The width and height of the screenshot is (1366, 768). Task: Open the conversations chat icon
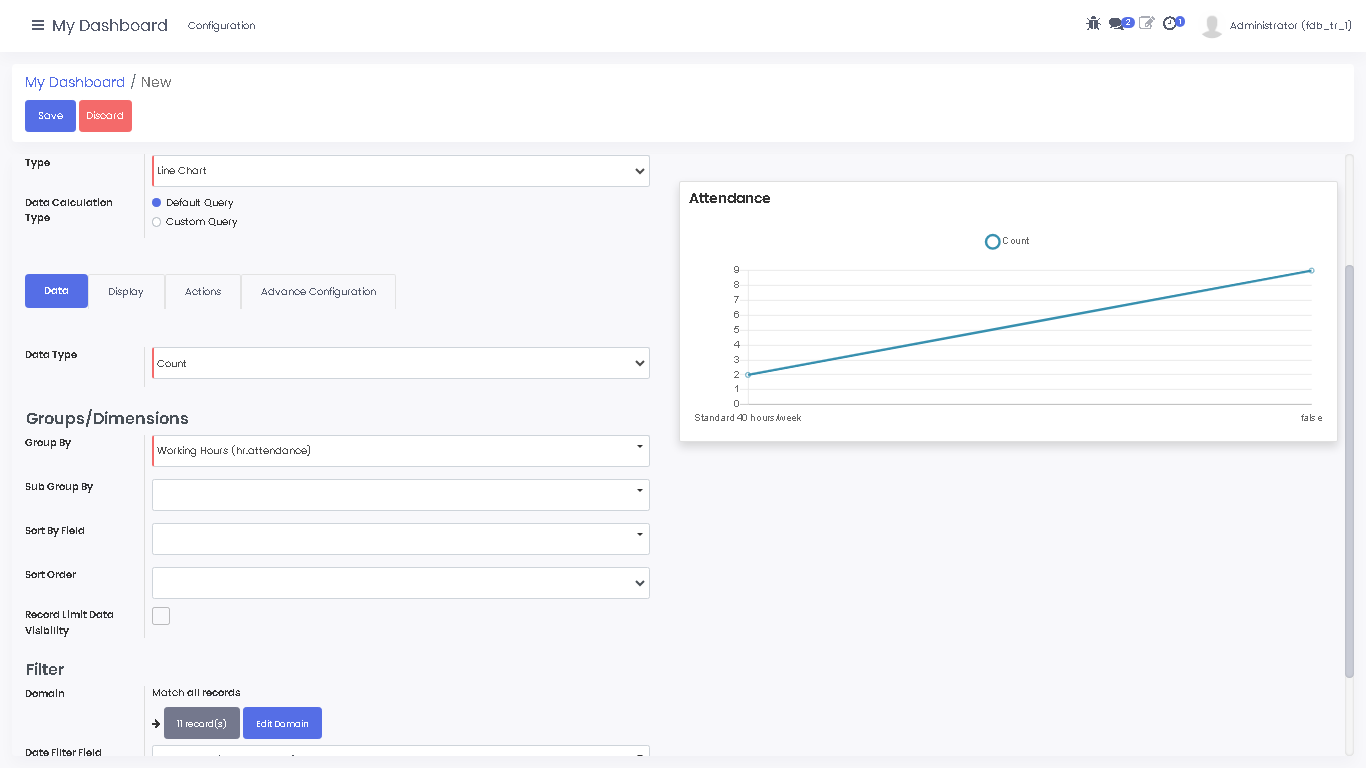pos(1117,23)
